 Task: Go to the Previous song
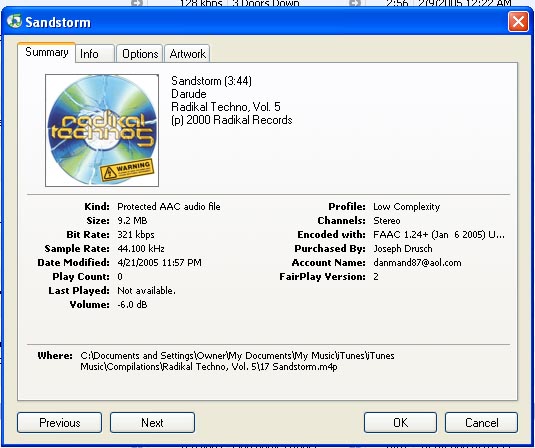[x=59, y=423]
